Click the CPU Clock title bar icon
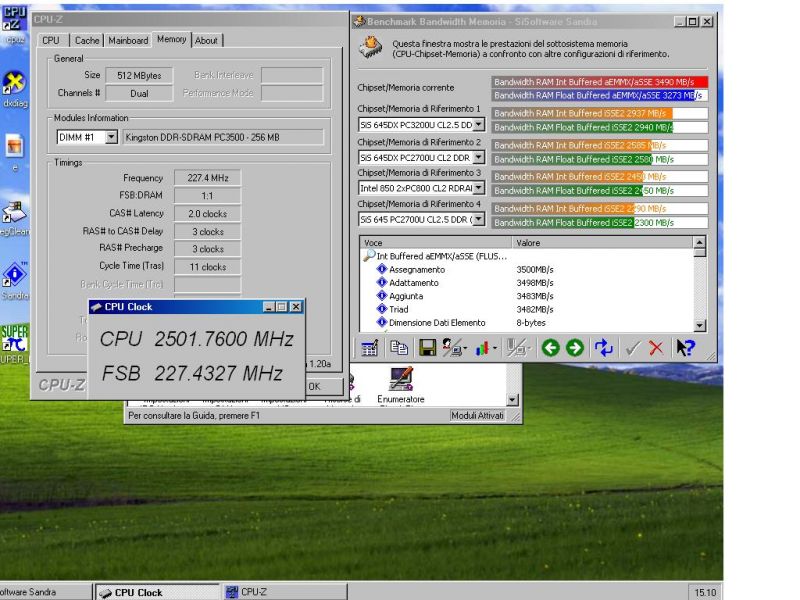 click(95, 307)
